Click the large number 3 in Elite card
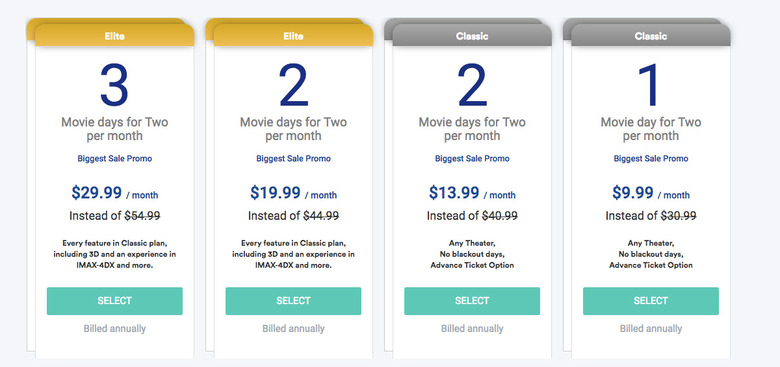This screenshot has height=367, width=780. tap(114, 85)
